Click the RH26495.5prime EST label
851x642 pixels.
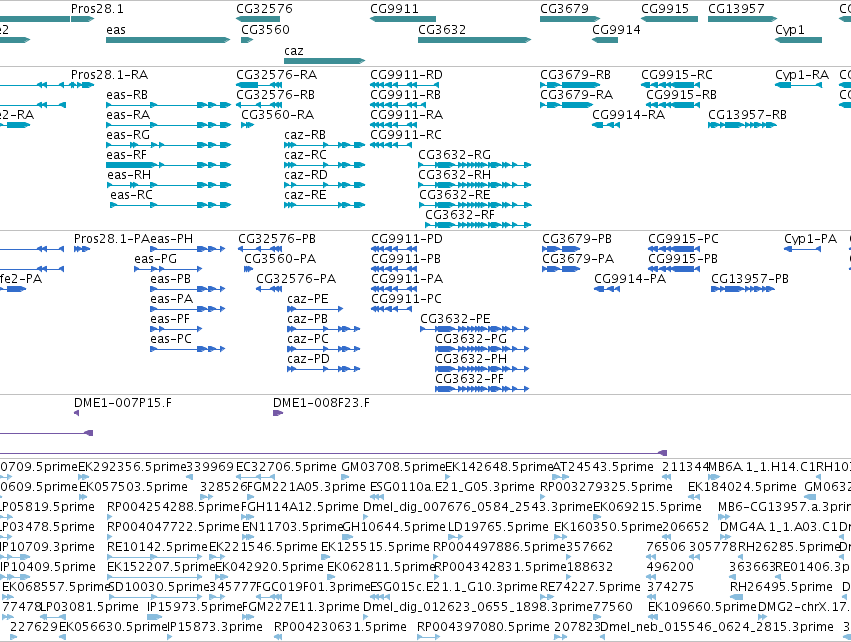point(781,587)
